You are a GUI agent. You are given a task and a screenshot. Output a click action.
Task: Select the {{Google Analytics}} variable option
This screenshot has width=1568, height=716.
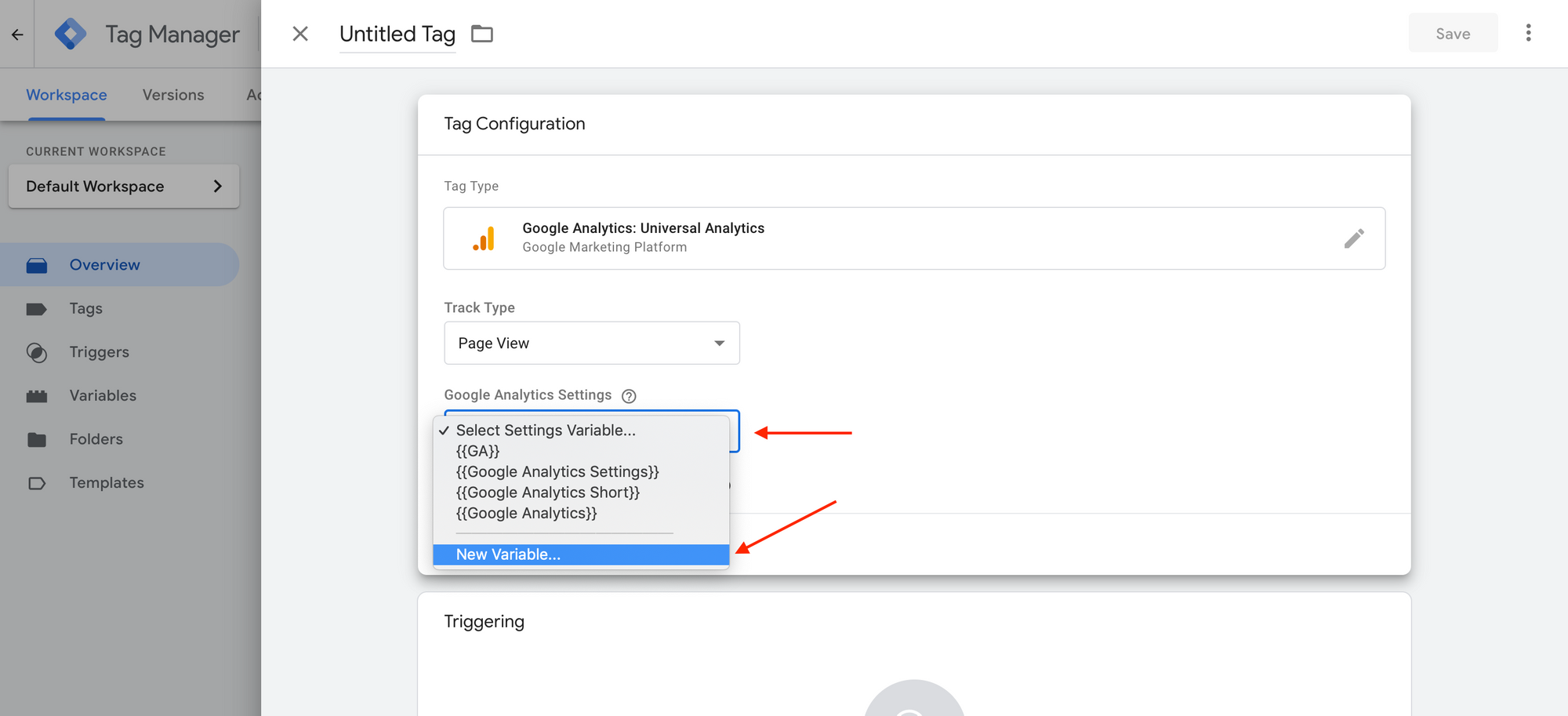[581, 513]
